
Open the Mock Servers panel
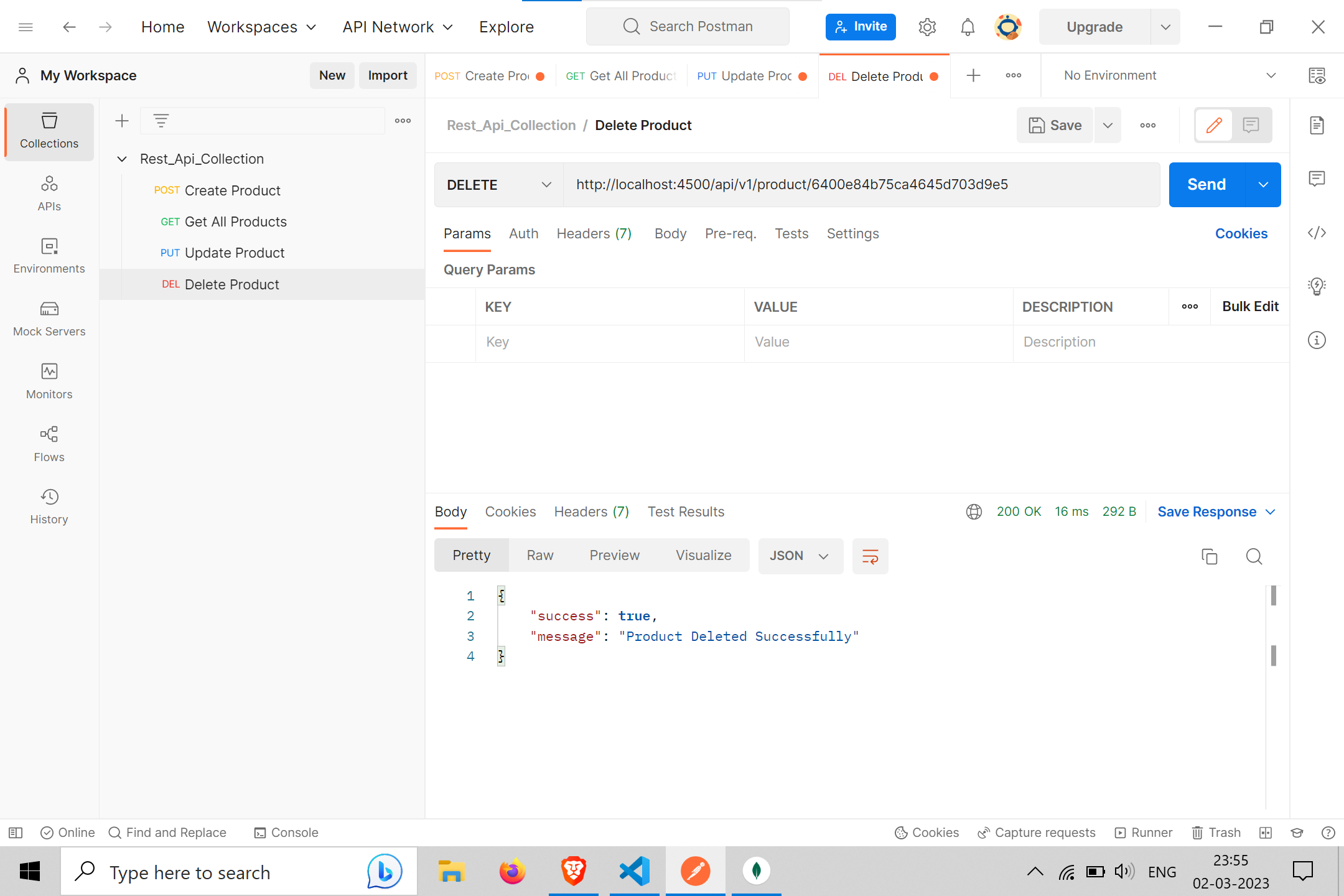pyautogui.click(x=49, y=317)
